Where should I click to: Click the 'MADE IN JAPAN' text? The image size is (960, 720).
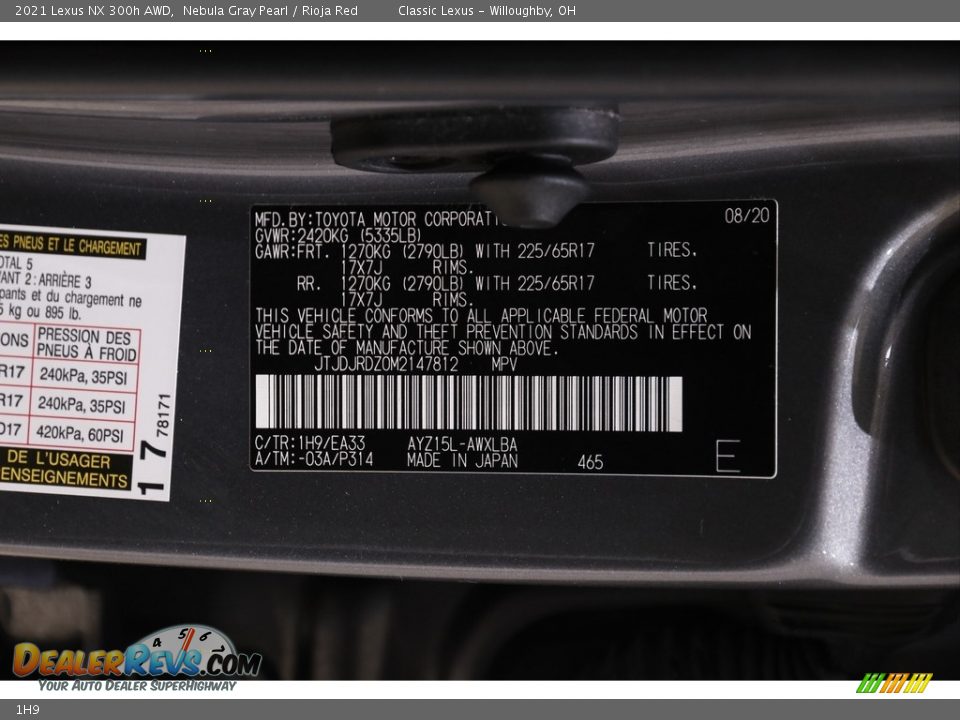point(462,461)
